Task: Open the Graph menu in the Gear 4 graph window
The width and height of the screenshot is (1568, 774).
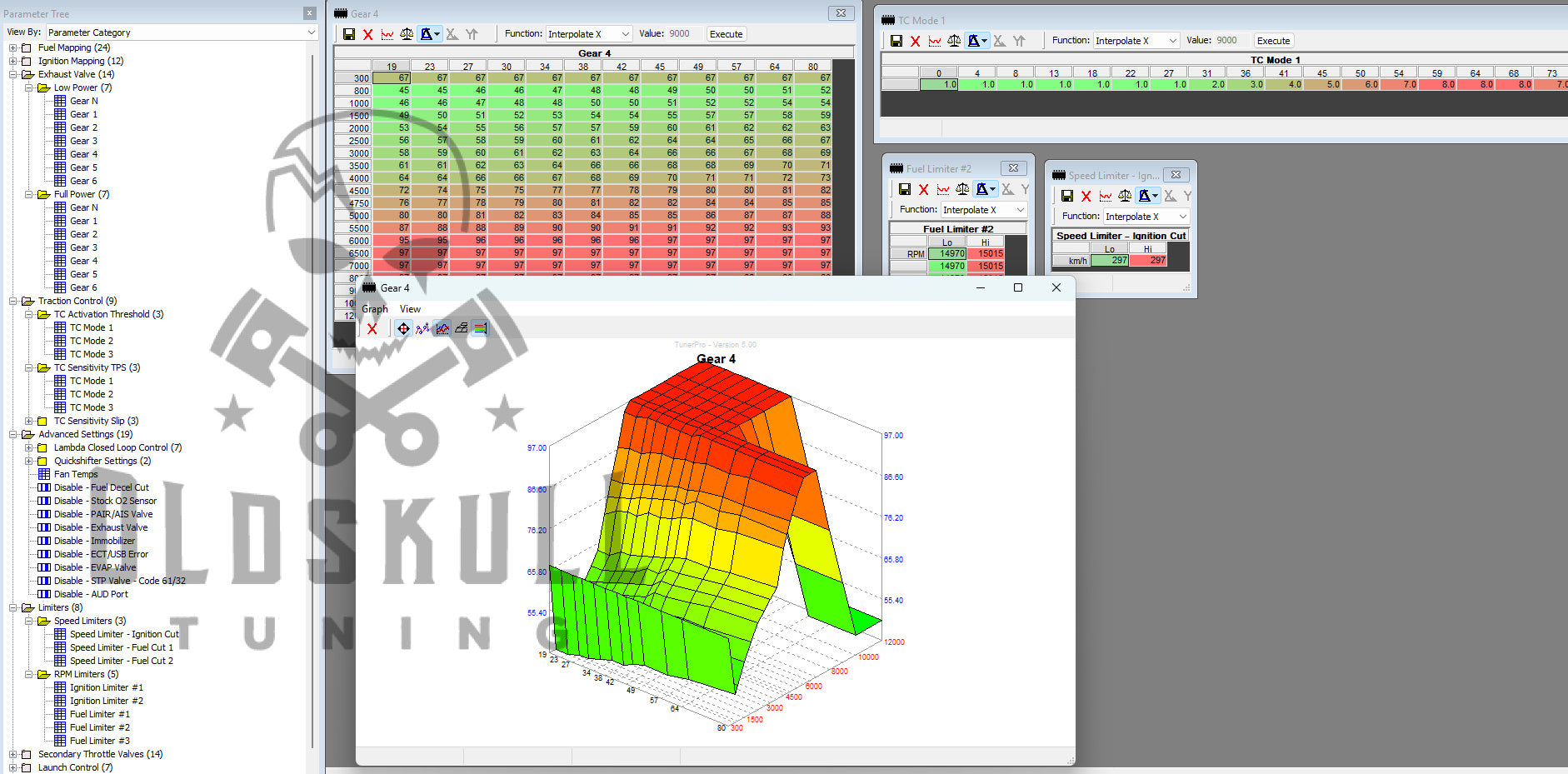Action: (x=375, y=309)
